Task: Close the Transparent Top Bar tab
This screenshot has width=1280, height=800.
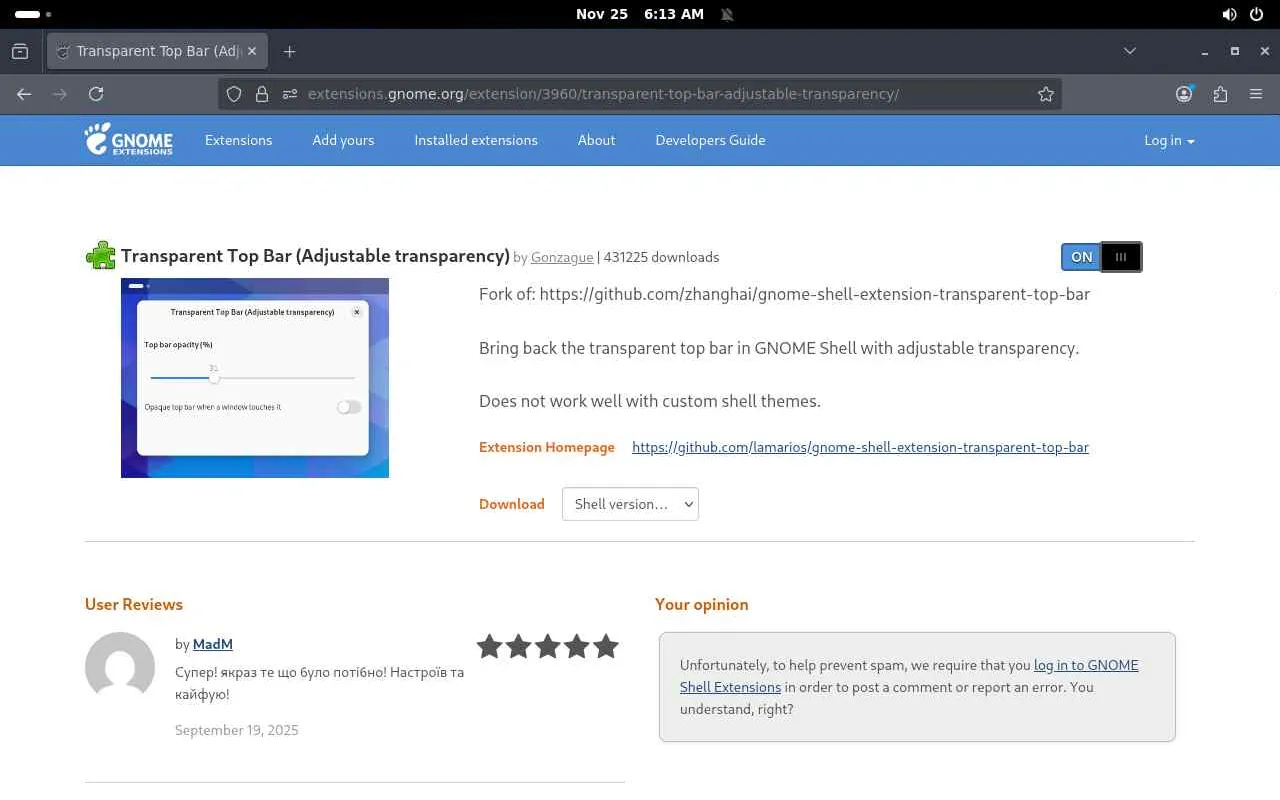Action: [252, 51]
